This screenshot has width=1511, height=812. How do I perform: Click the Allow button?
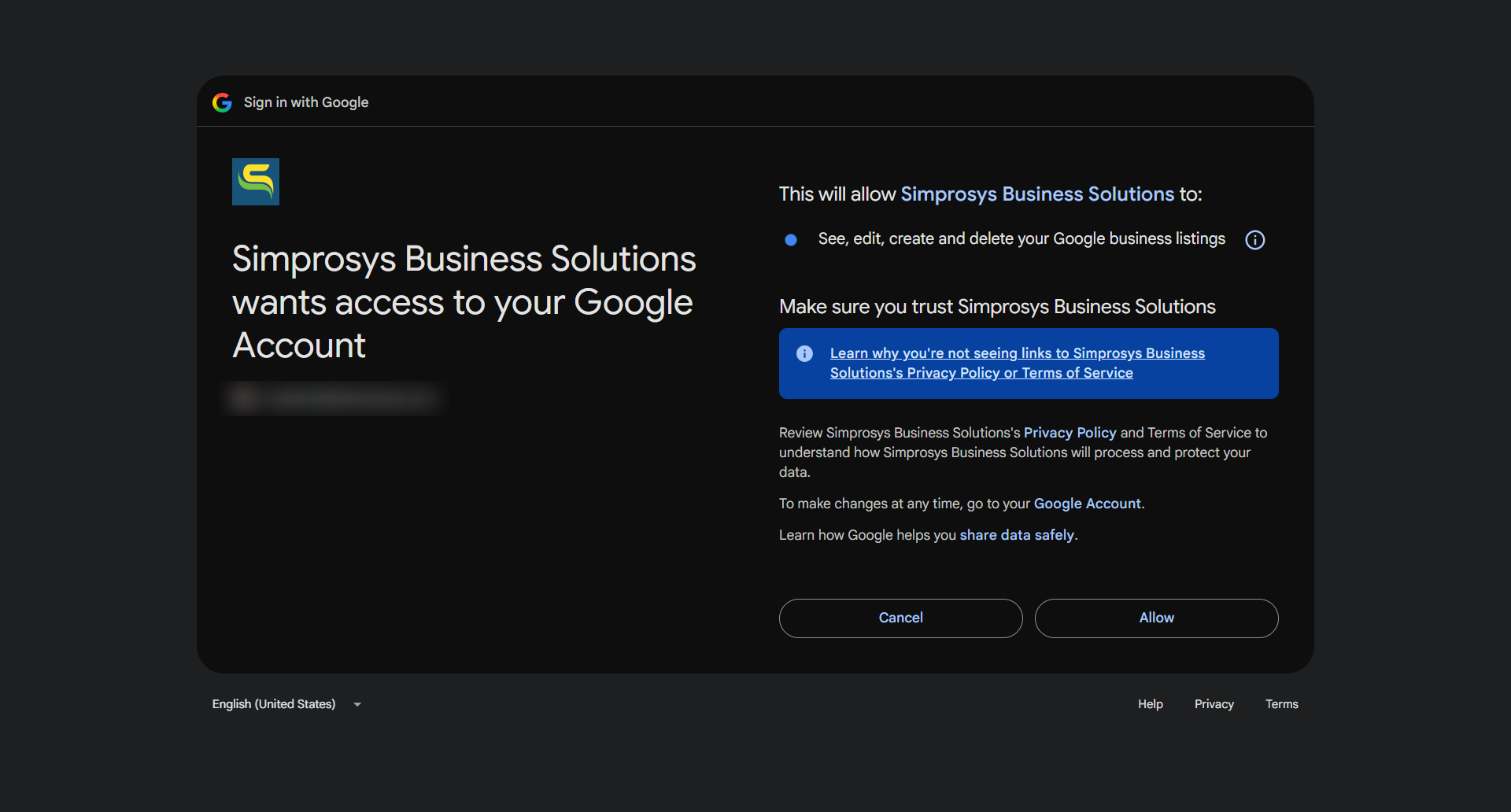coord(1157,618)
